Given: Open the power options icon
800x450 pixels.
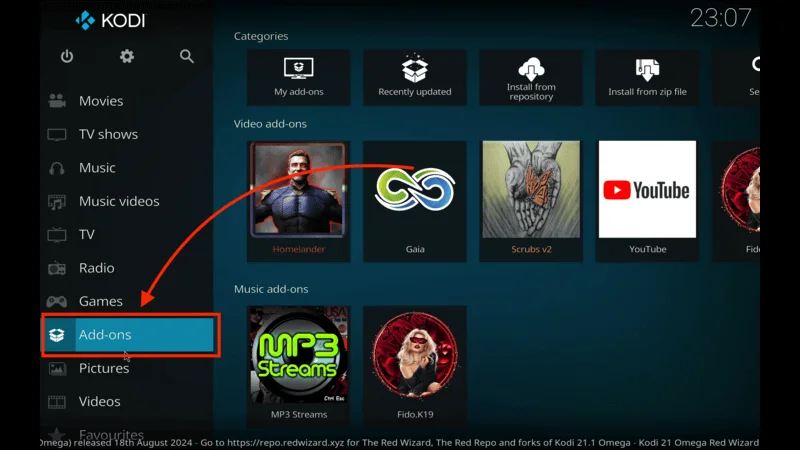Looking at the screenshot, I should 67,56.
